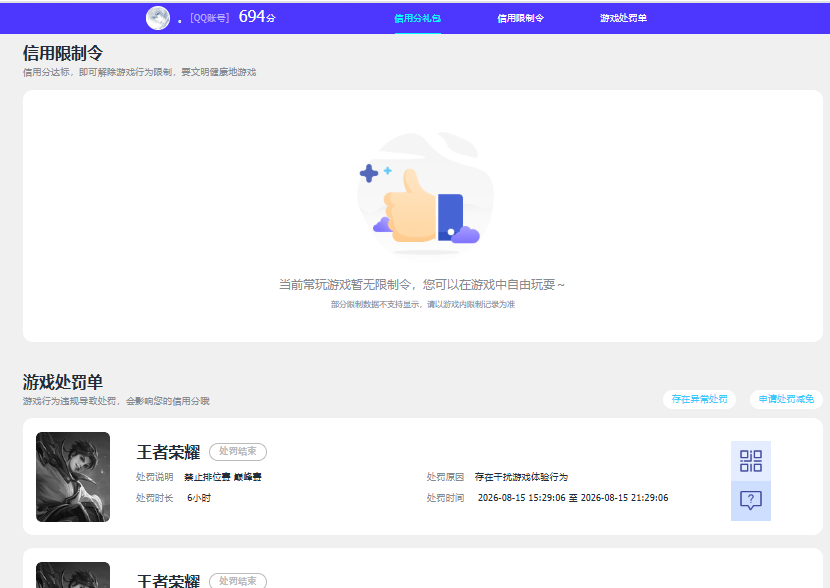Click the 部分限制数据不支持显示 note
This screenshot has width=830, height=588.
pos(422,304)
